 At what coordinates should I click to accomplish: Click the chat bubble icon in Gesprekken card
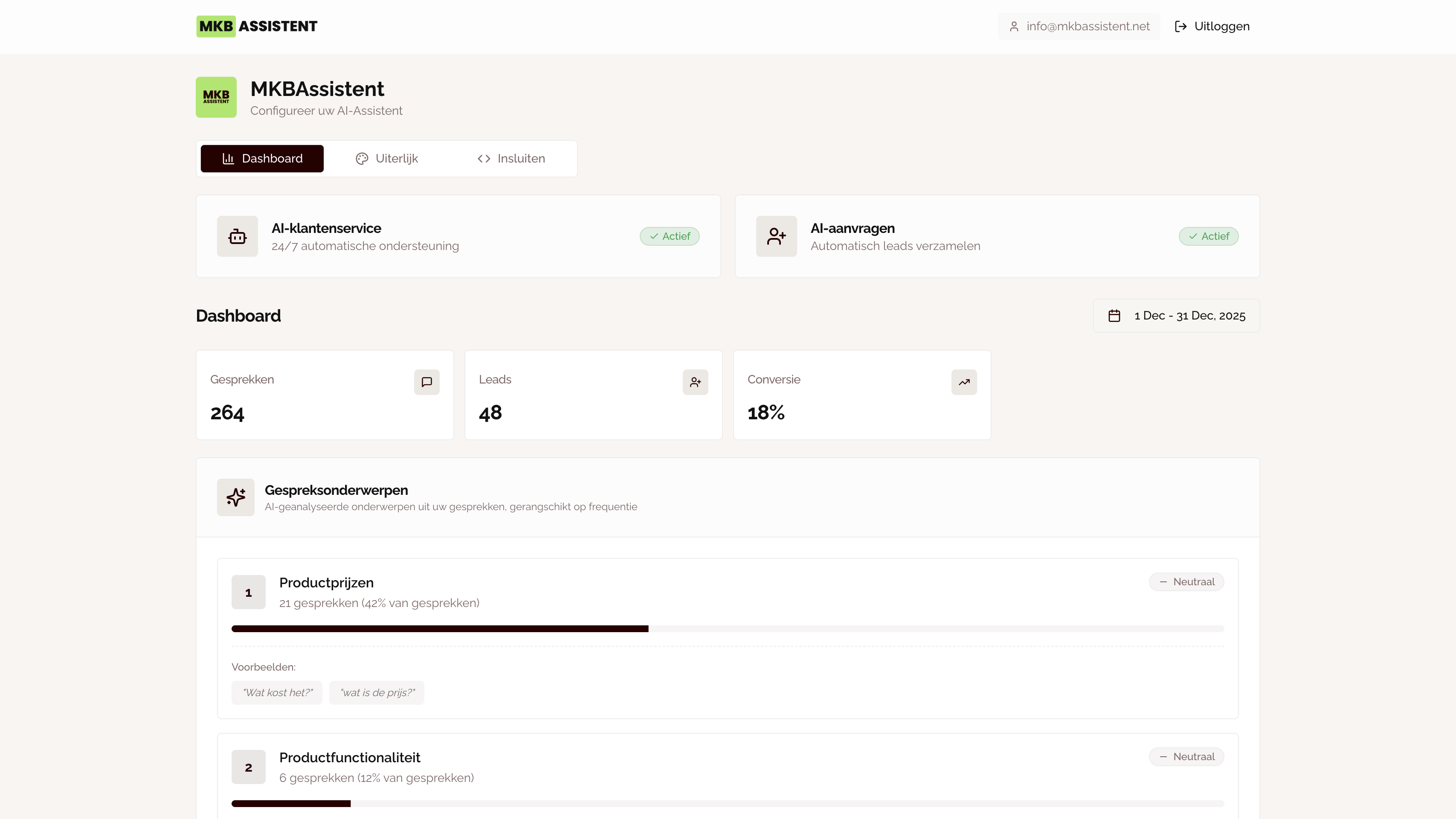click(x=427, y=382)
